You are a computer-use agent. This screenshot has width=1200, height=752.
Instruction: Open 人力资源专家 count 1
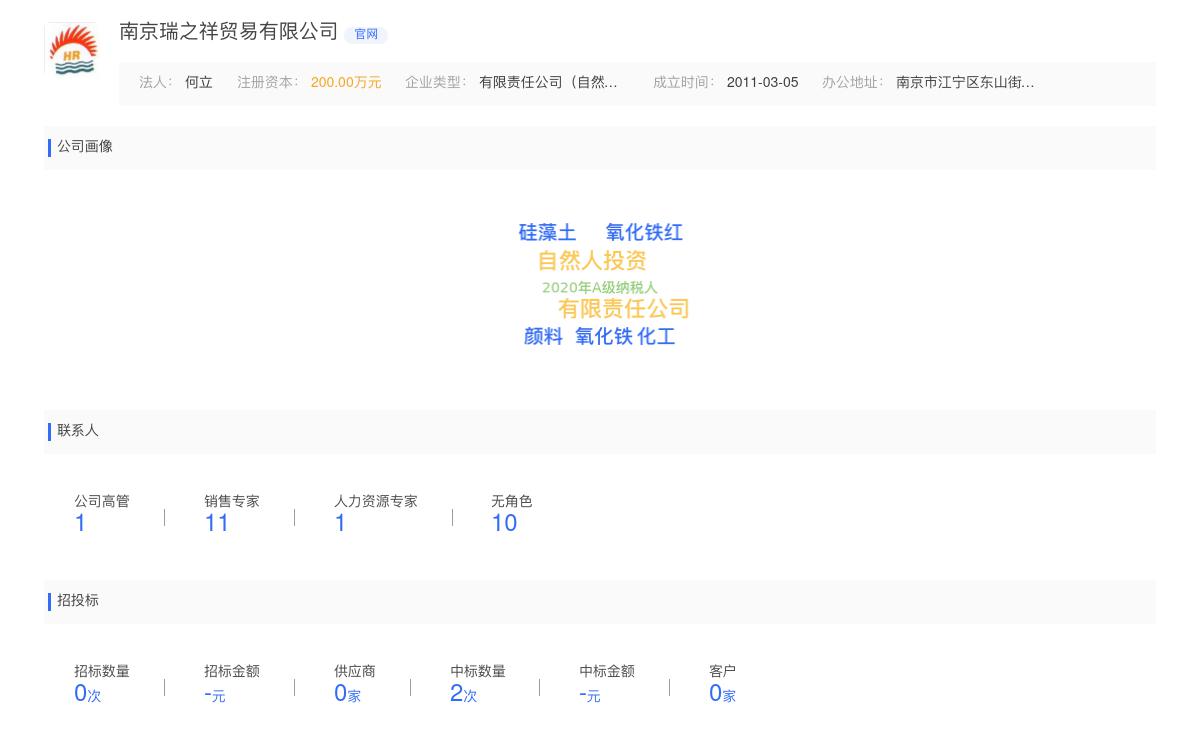[340, 523]
